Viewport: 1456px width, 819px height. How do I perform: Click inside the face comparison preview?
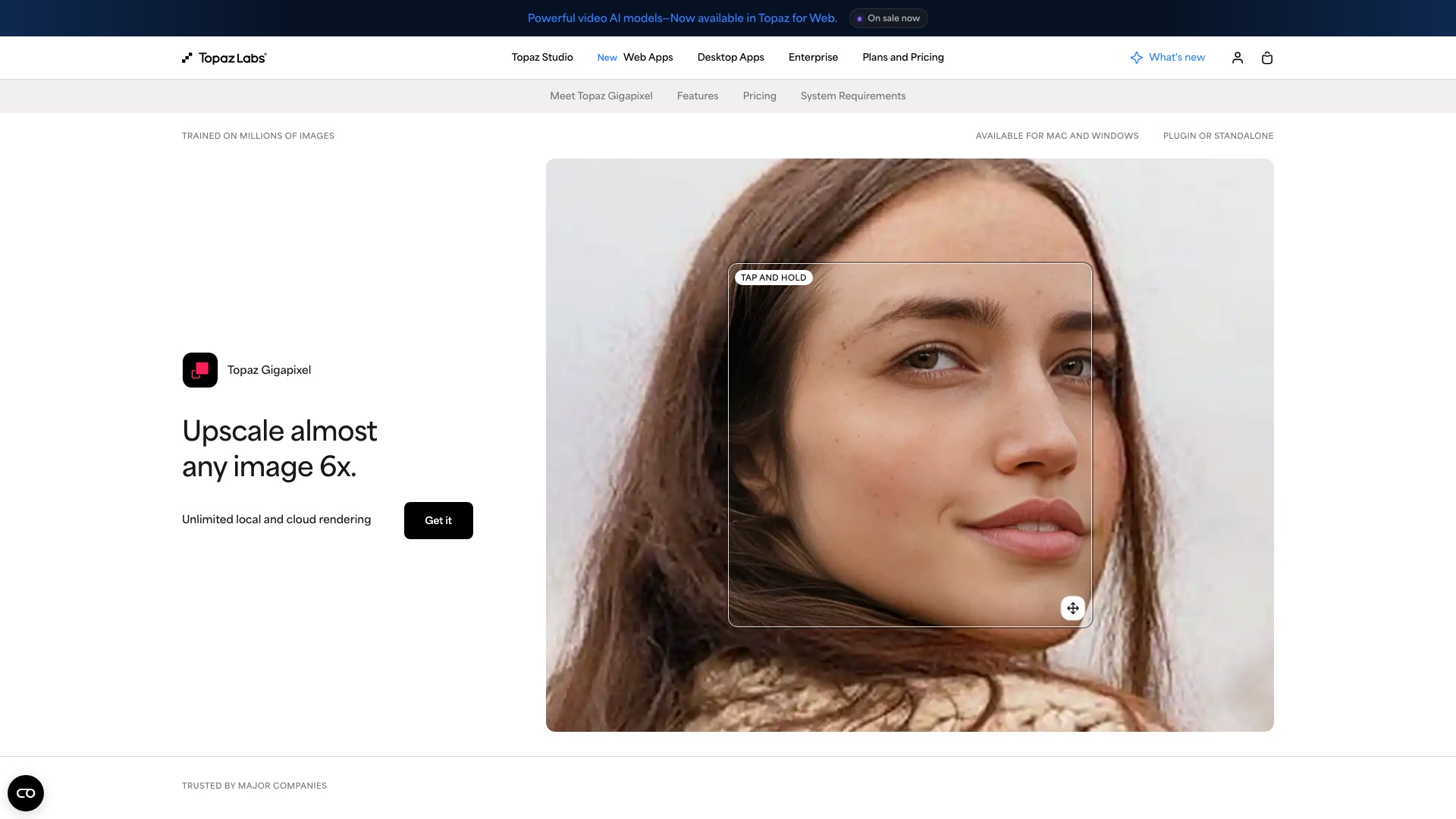[910, 445]
